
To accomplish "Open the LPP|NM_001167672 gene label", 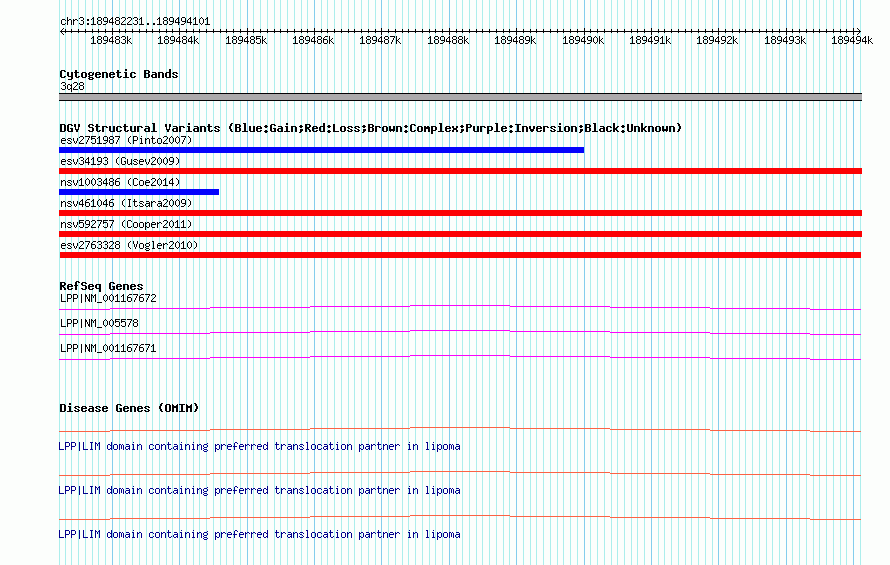I will point(108,299).
